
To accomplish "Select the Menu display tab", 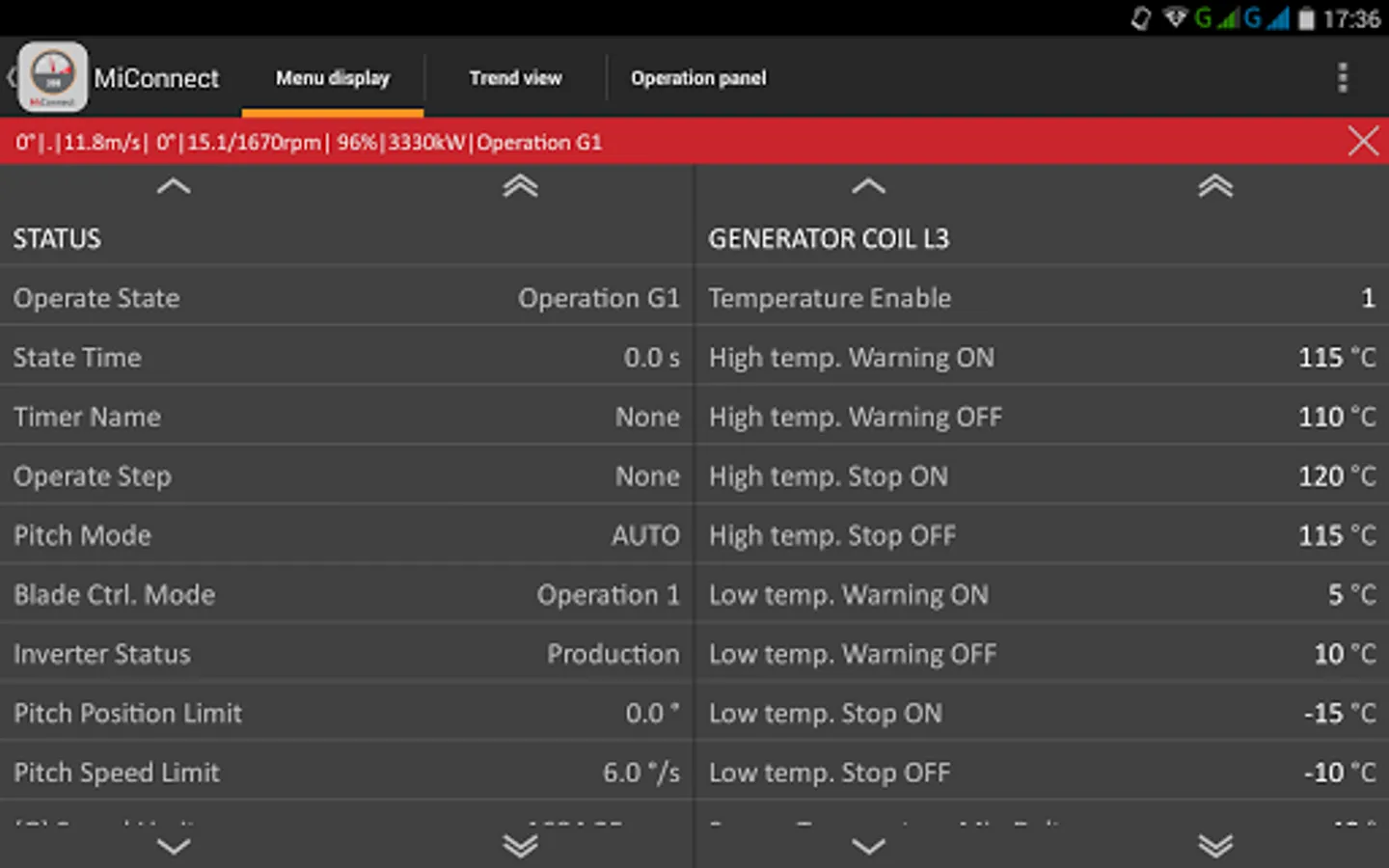I will pyautogui.click(x=333, y=78).
